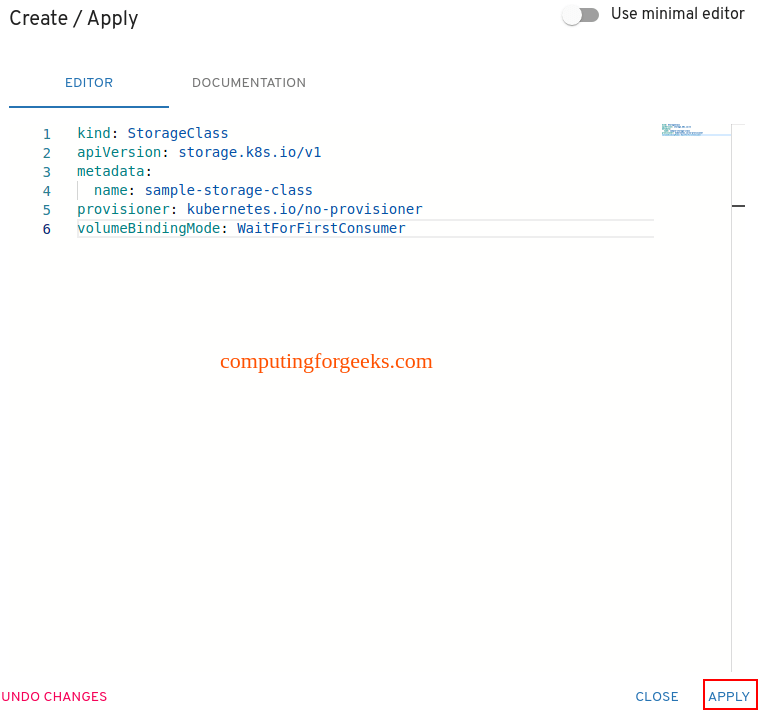The width and height of the screenshot is (762, 714).
Task: Click the 'Create / Apply' dialog title
Action: pyautogui.click(x=74, y=18)
